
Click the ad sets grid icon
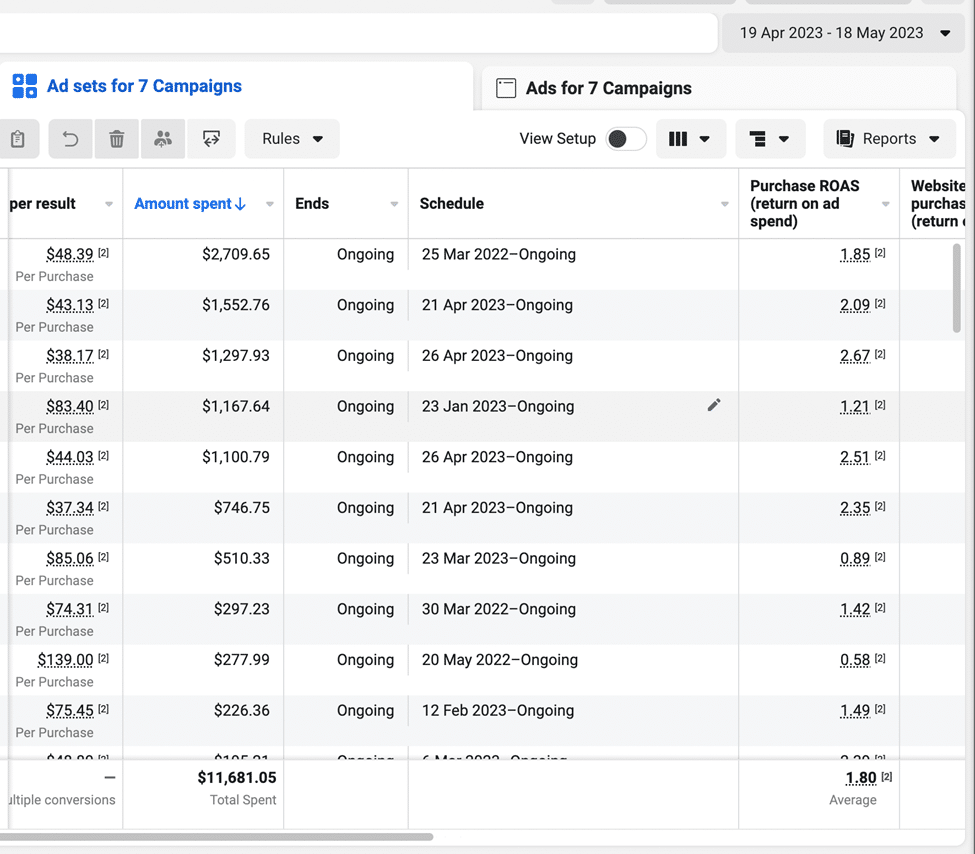pyautogui.click(x=25, y=86)
